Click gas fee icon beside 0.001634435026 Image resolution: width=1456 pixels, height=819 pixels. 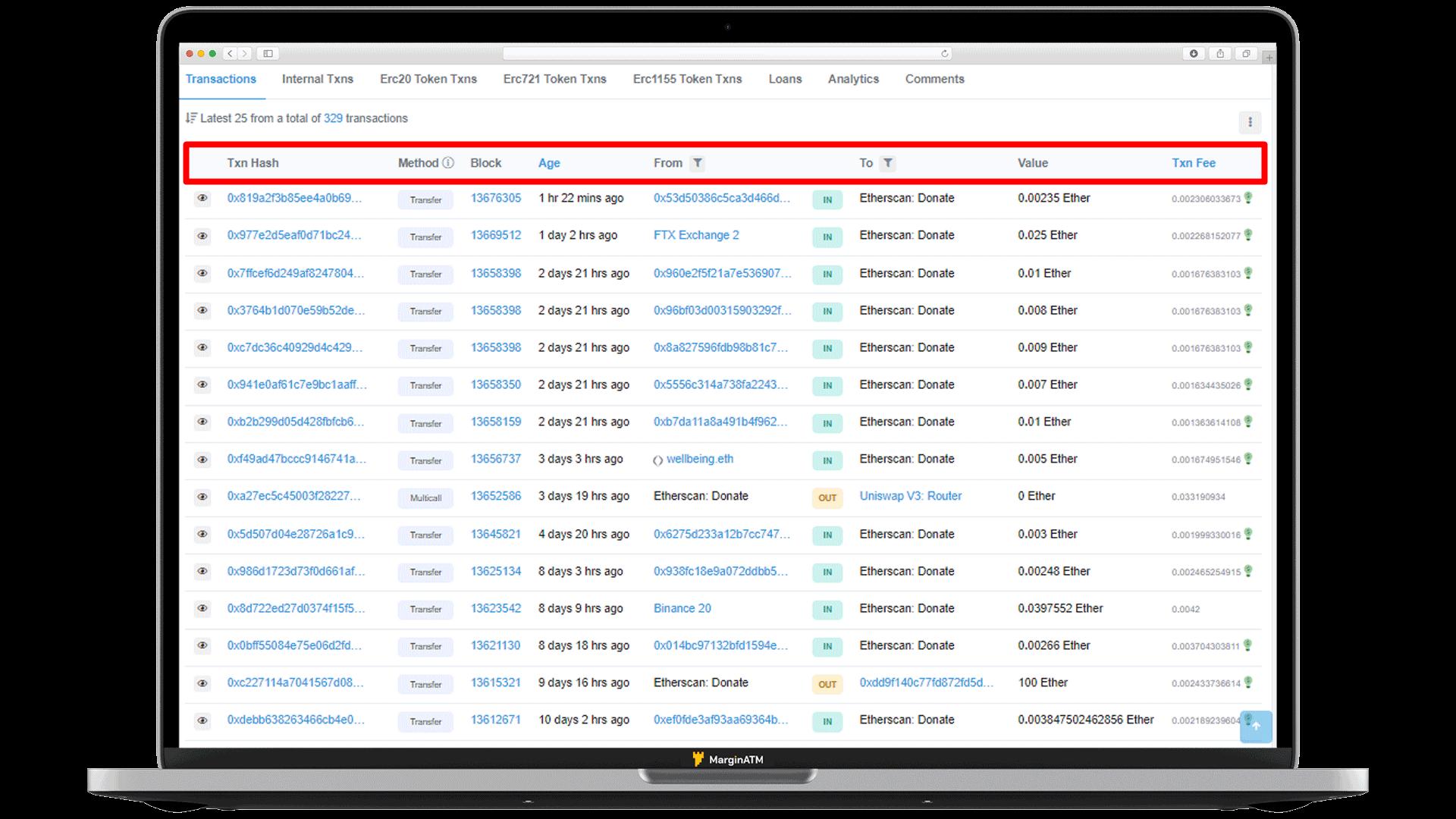point(1248,384)
